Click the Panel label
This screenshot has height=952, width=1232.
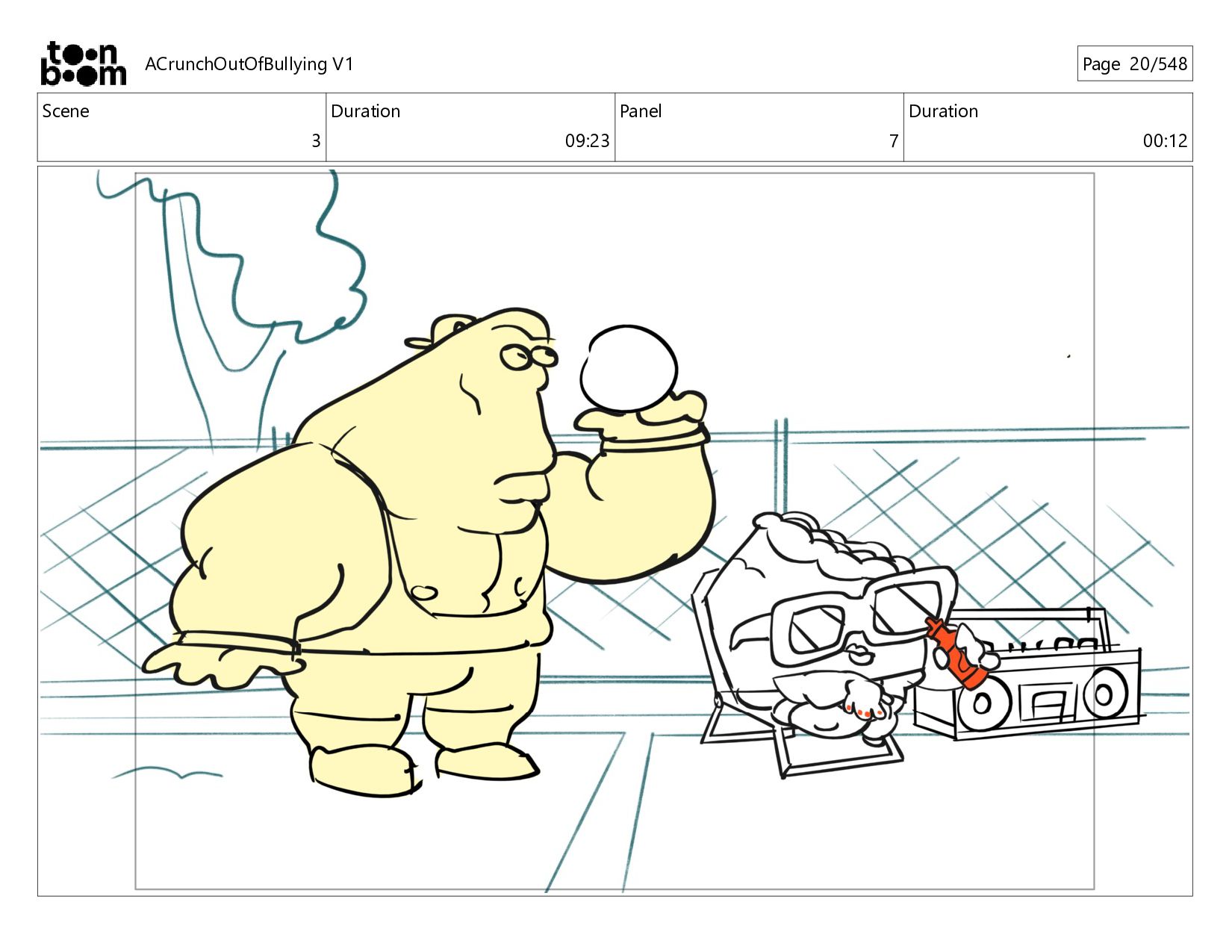click(641, 111)
